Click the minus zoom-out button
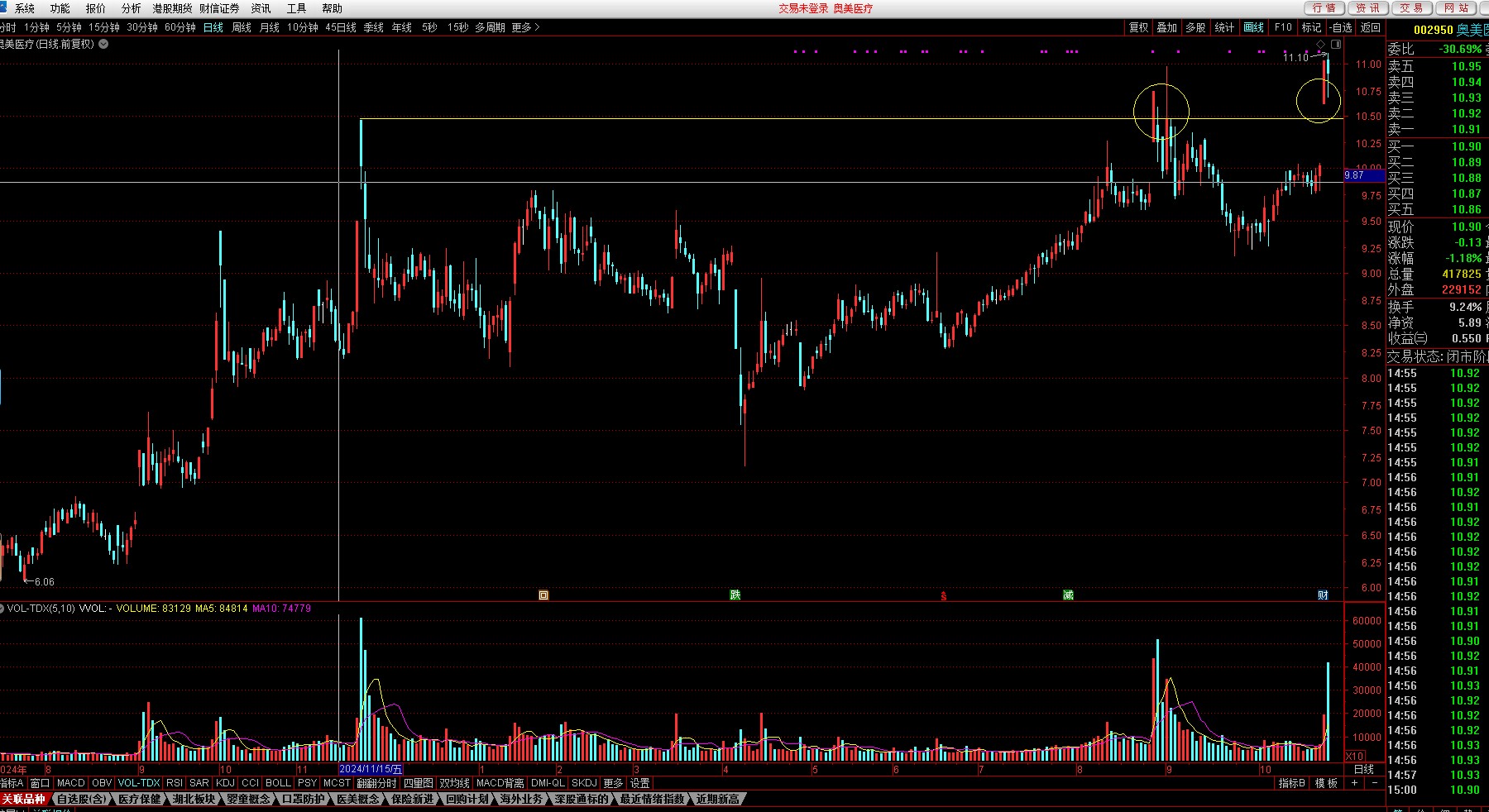The height and width of the screenshot is (812, 1489). [x=1374, y=783]
